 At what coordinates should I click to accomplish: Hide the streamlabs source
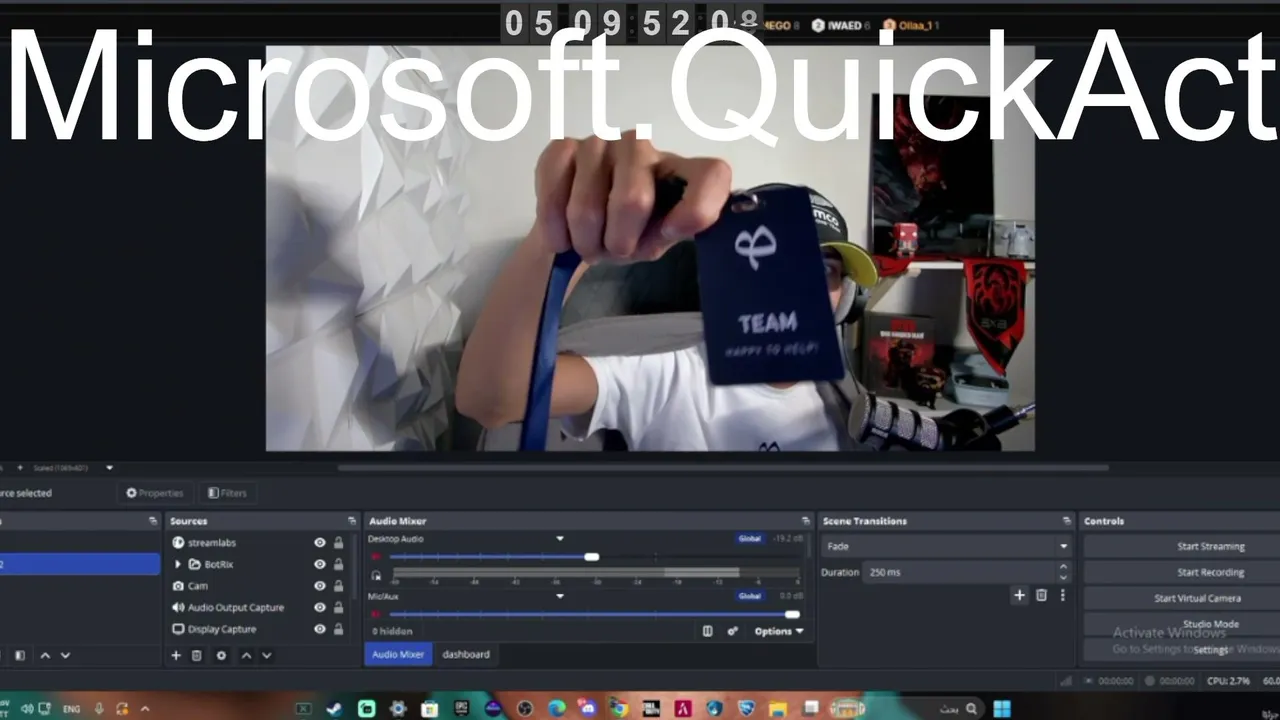(320, 543)
